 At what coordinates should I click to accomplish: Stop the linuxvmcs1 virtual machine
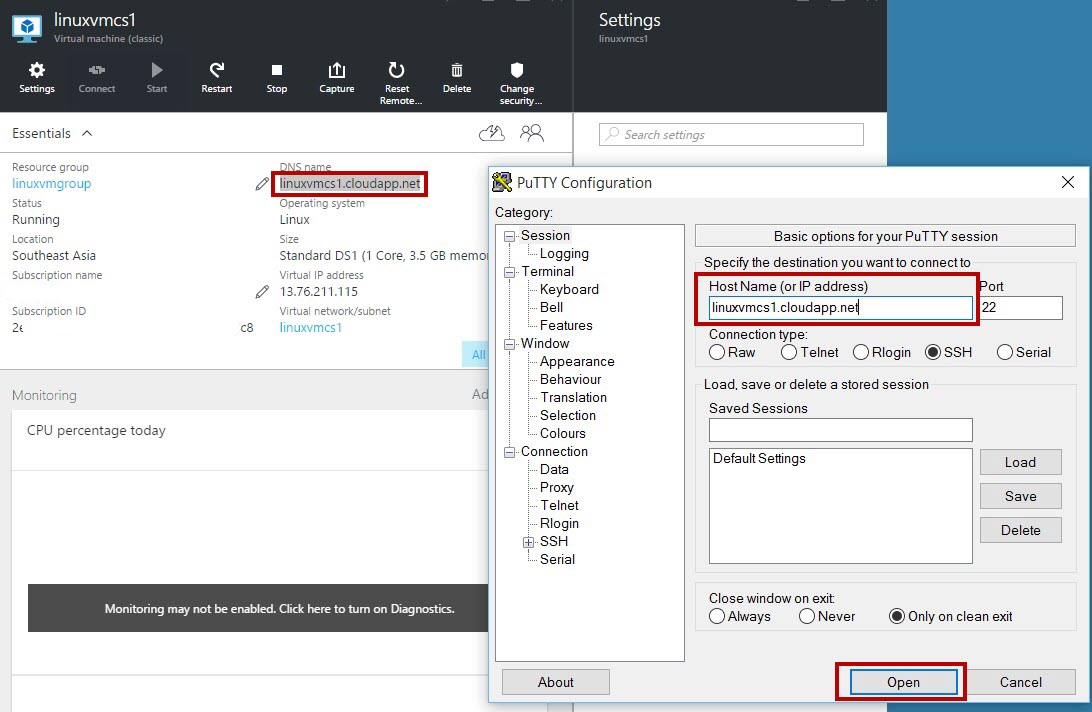(x=276, y=77)
